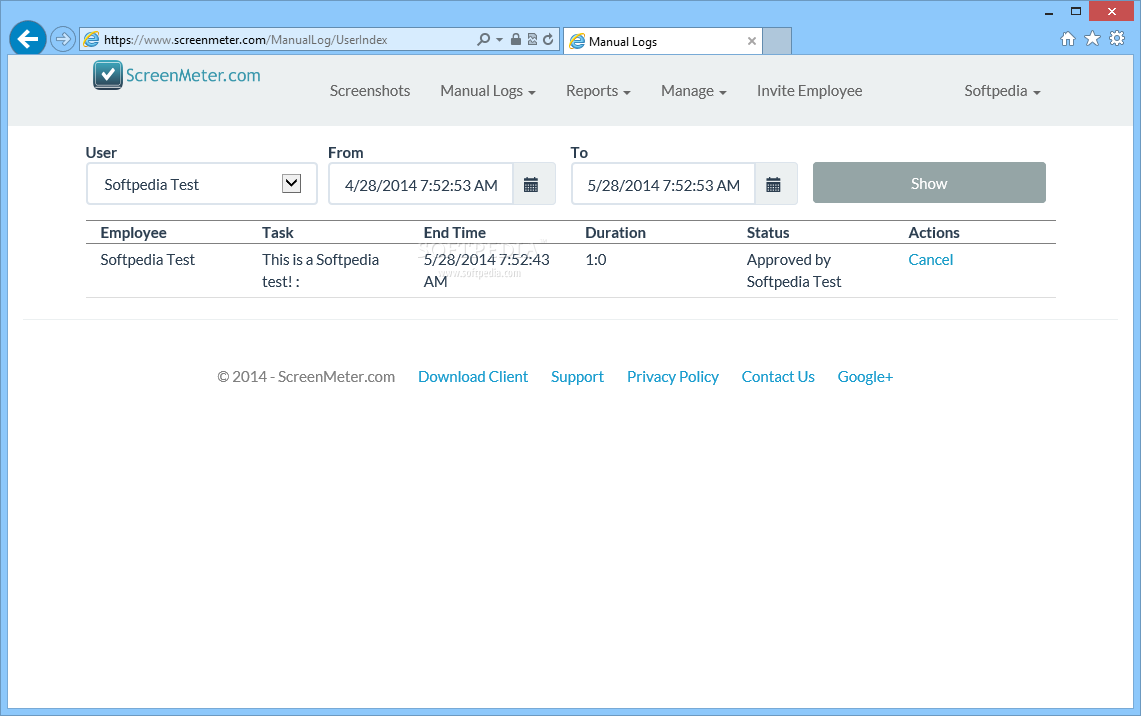Screen dimensions: 1141x716
Task: Expand address bar autocomplete dropdown arrow
Action: pyautogui.click(x=499, y=39)
